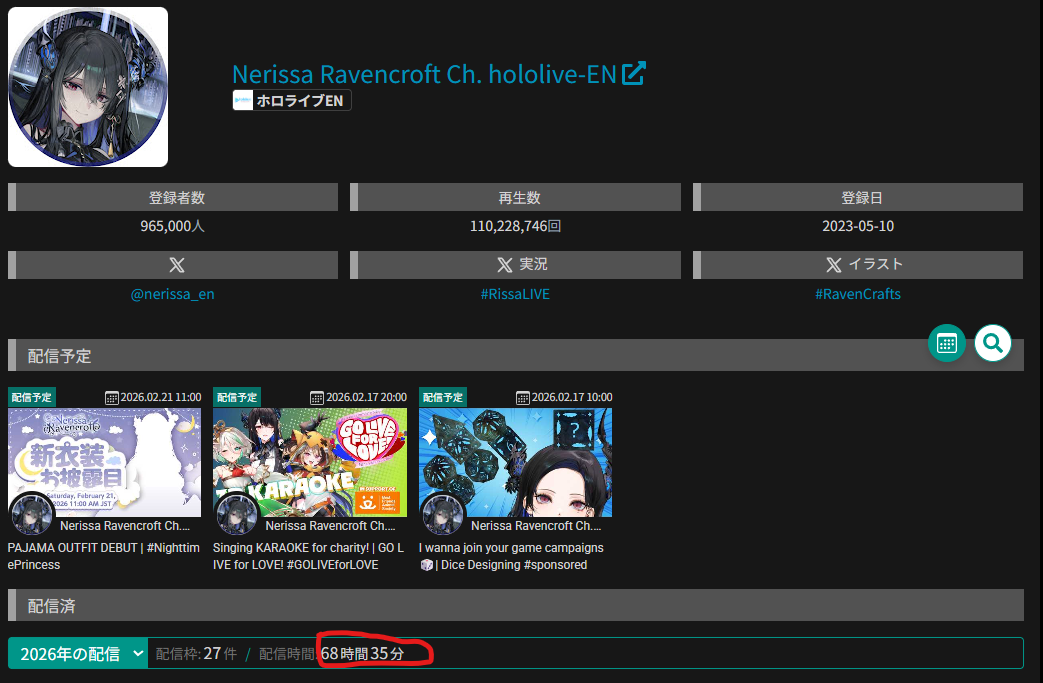Click the hololive EN group badge
Screen dimensions: 1043x683
point(291,100)
